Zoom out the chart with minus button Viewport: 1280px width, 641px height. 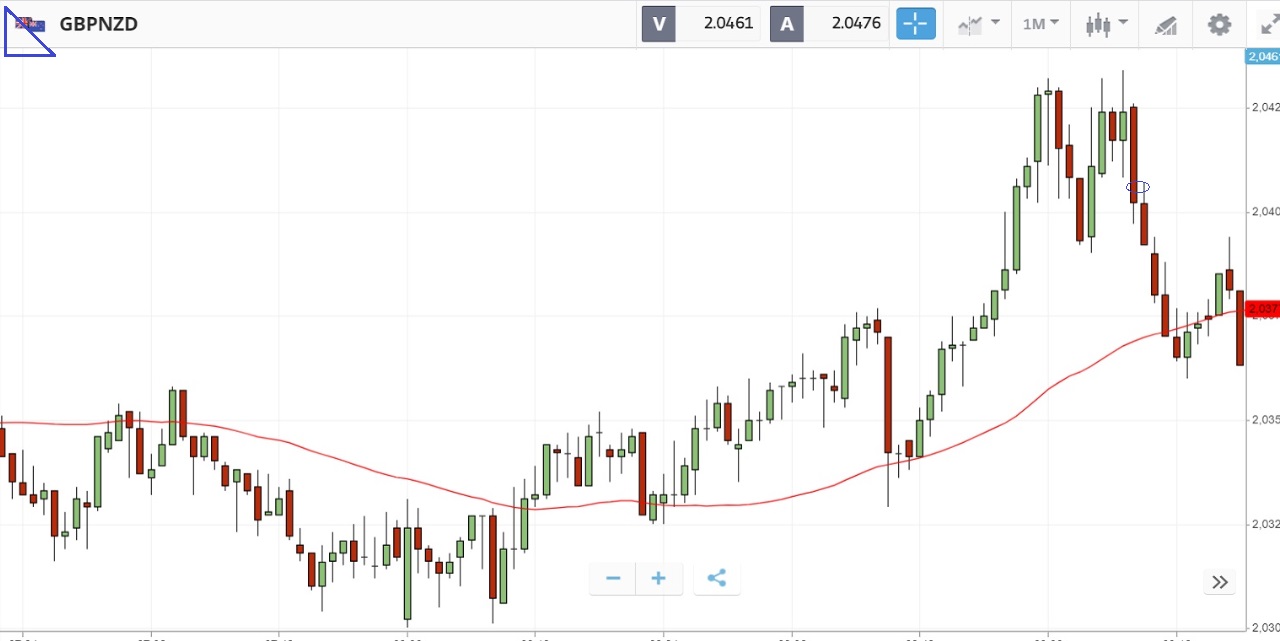point(613,578)
